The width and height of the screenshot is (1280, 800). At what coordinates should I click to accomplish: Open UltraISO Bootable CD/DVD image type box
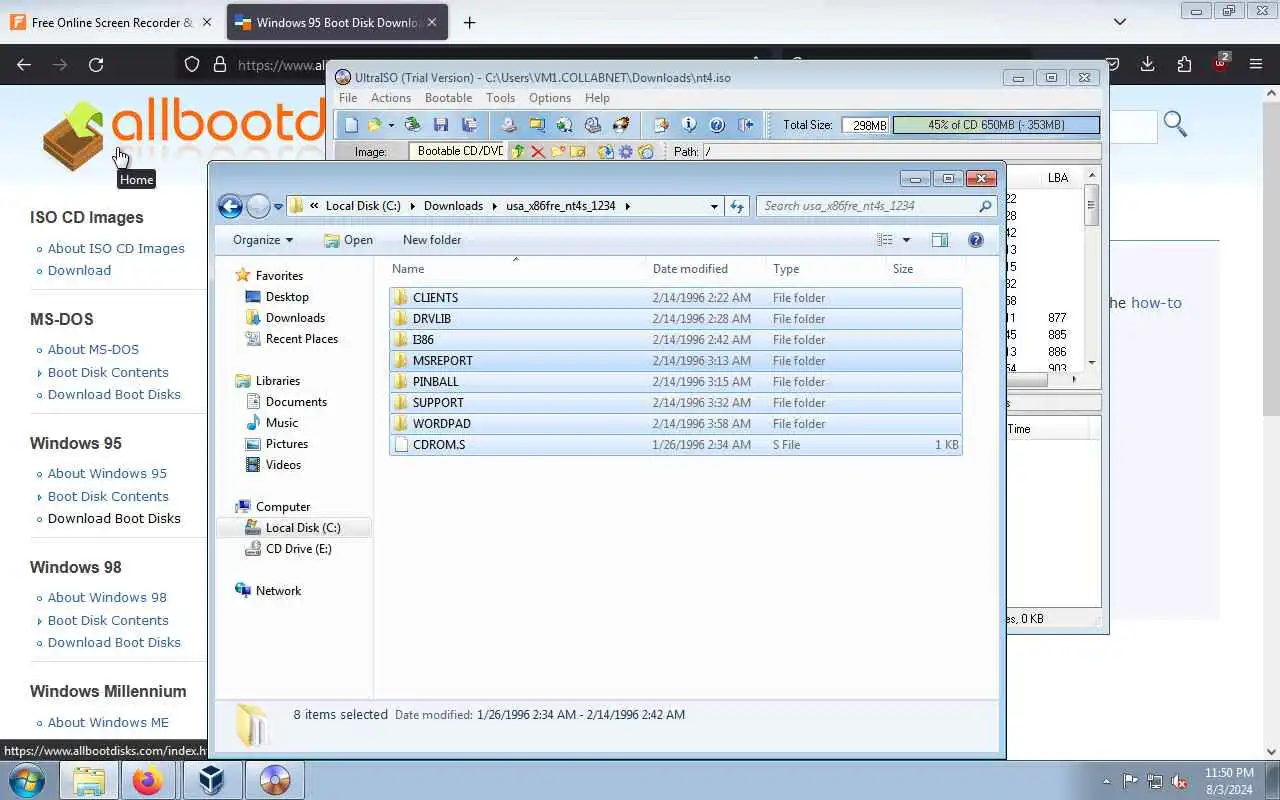click(x=460, y=151)
